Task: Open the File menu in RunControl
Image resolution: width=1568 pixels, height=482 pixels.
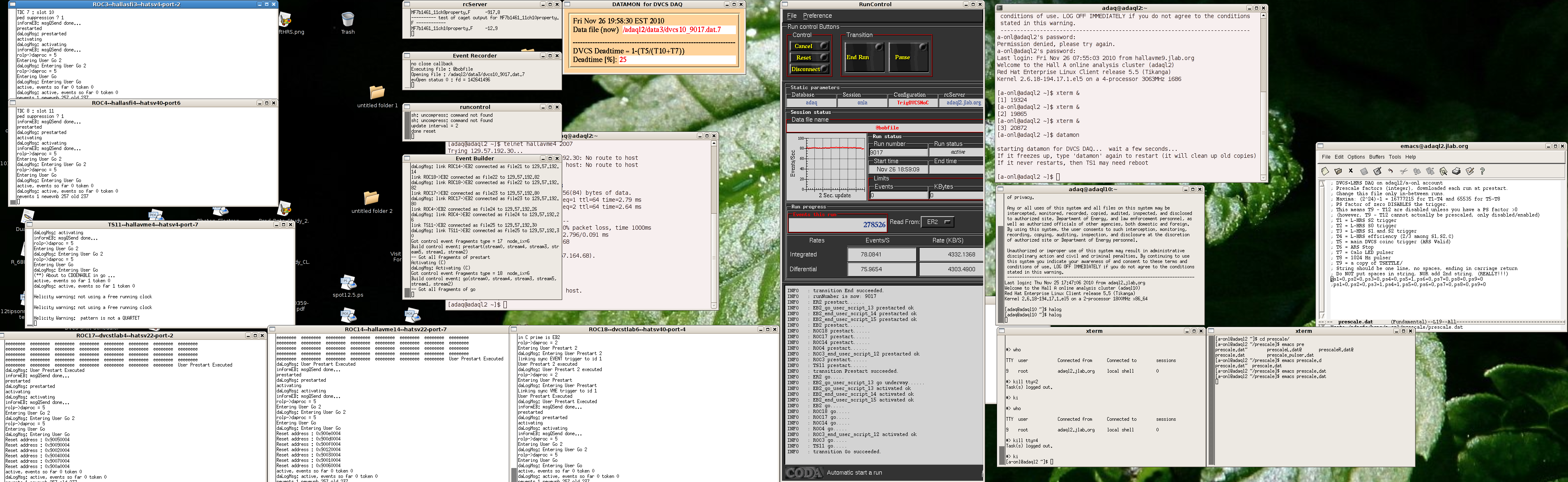Action: [x=792, y=16]
